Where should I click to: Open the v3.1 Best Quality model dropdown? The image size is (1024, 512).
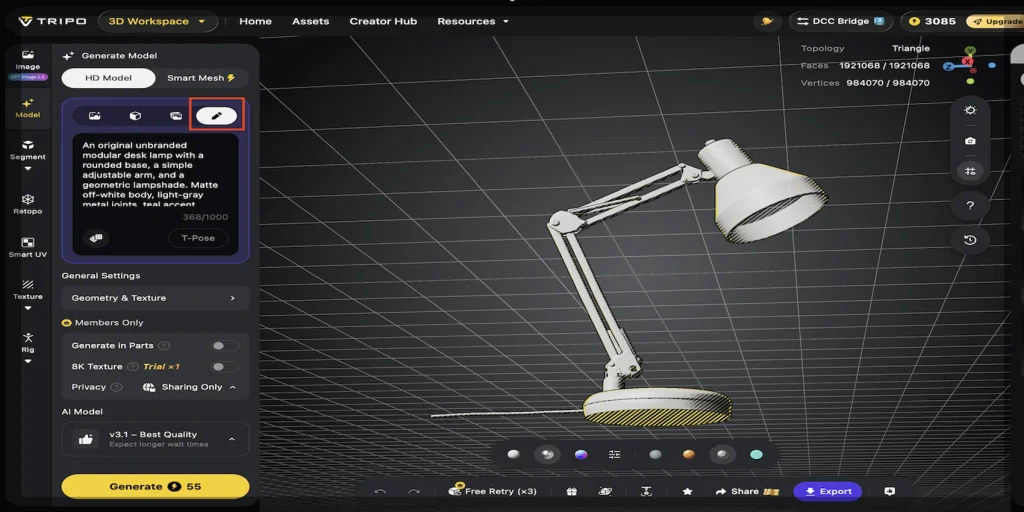click(155, 439)
